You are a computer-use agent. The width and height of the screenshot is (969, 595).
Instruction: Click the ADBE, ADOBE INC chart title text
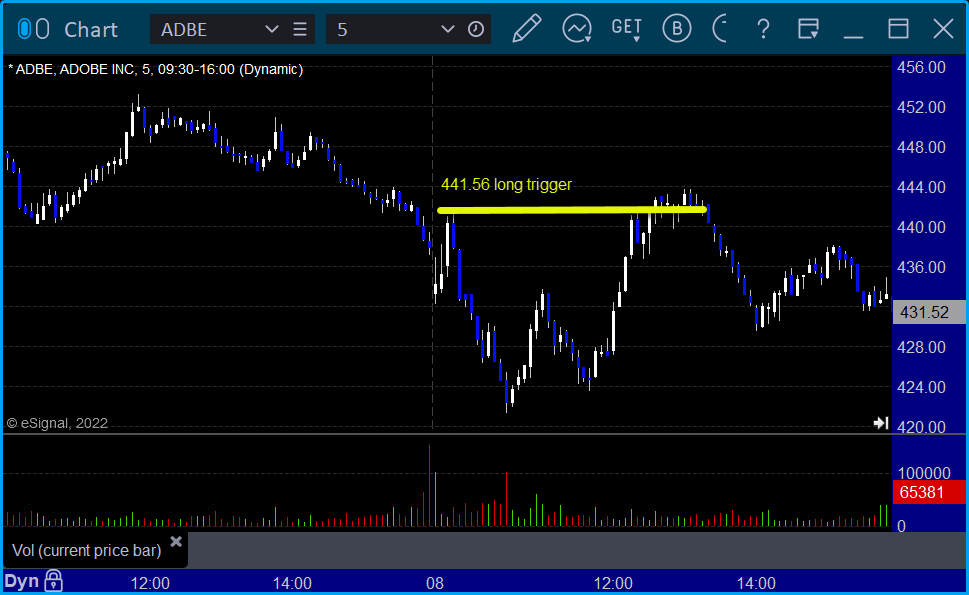click(156, 69)
